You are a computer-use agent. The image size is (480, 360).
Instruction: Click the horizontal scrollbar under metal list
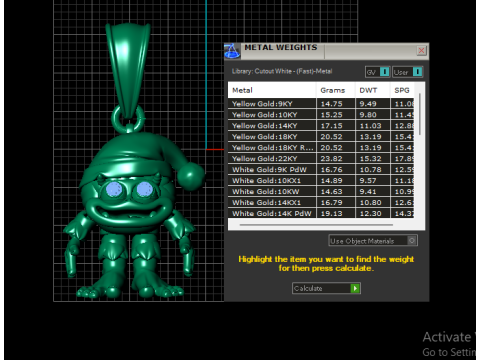316,225
